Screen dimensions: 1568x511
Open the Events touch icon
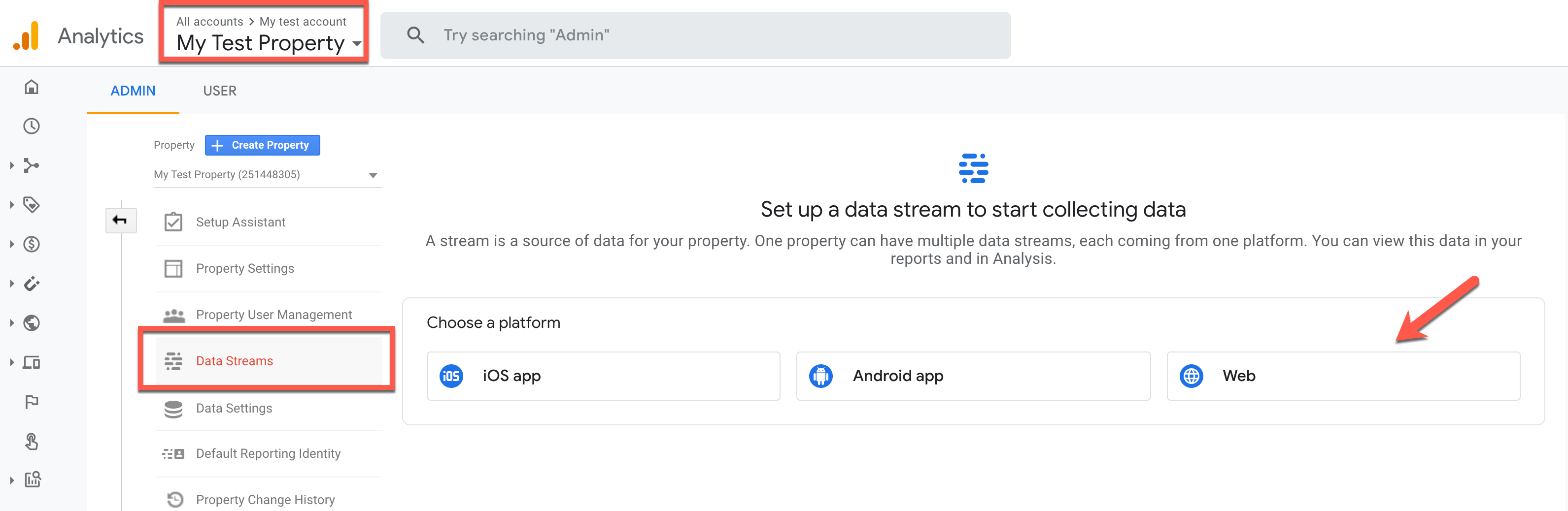coord(32,441)
